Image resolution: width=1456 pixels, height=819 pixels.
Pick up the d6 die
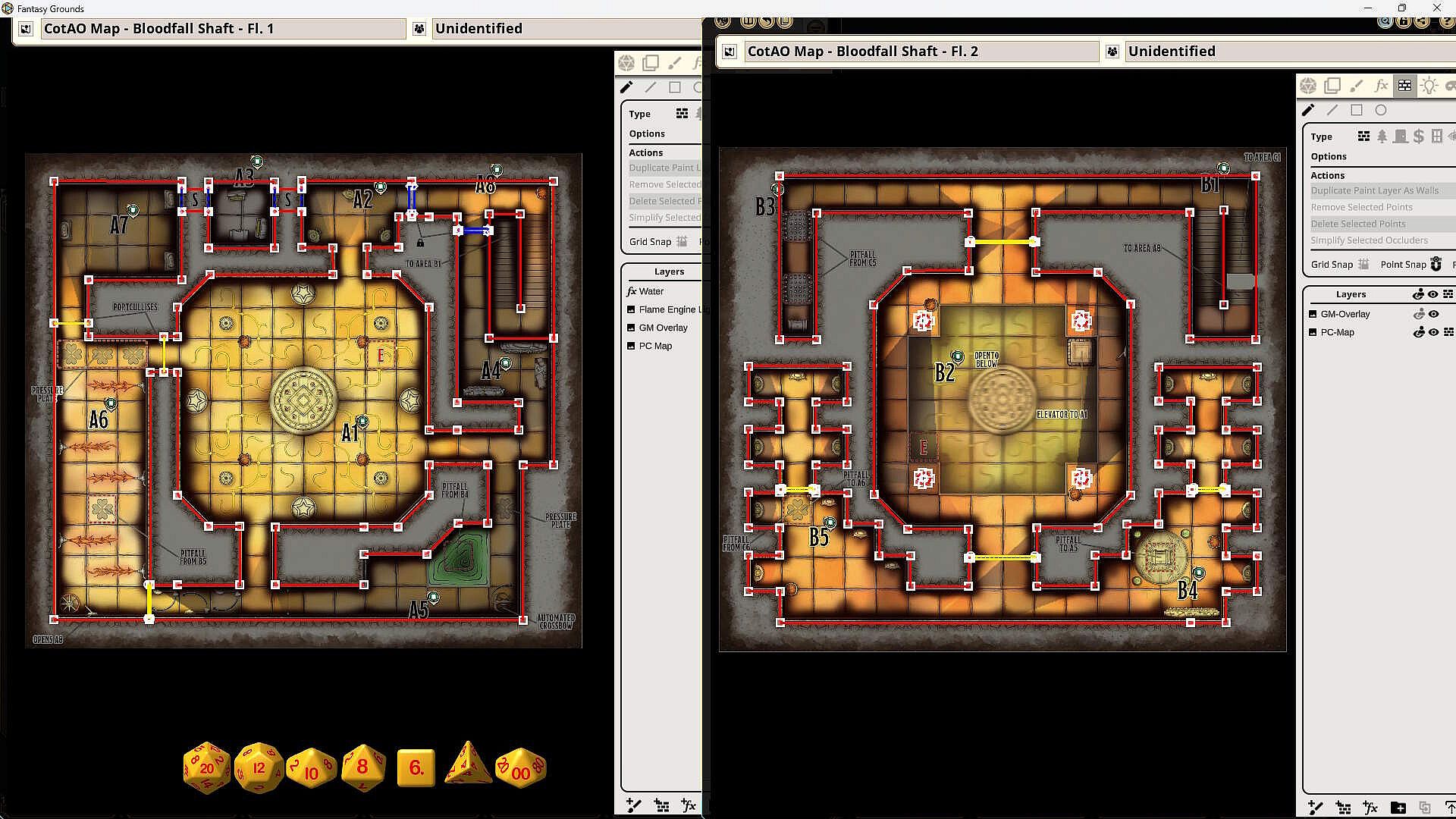pos(416,768)
